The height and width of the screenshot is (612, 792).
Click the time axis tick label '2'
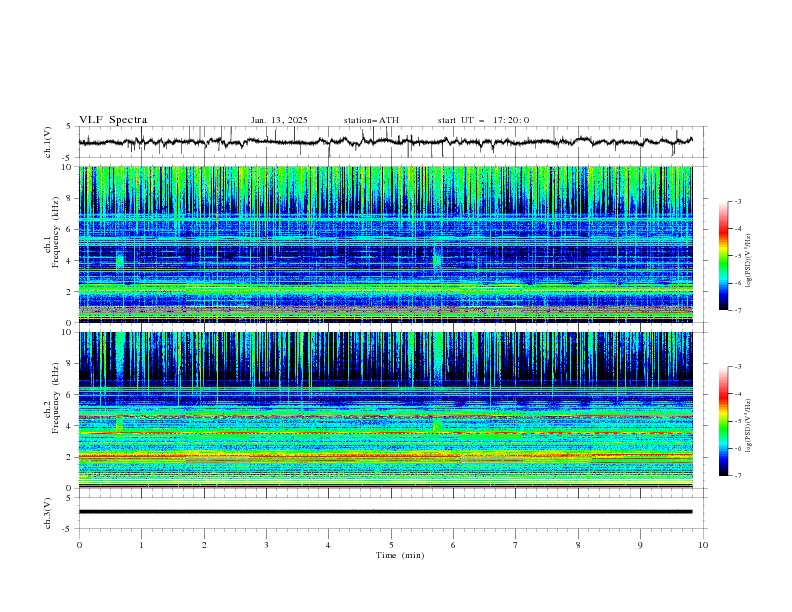[x=204, y=545]
